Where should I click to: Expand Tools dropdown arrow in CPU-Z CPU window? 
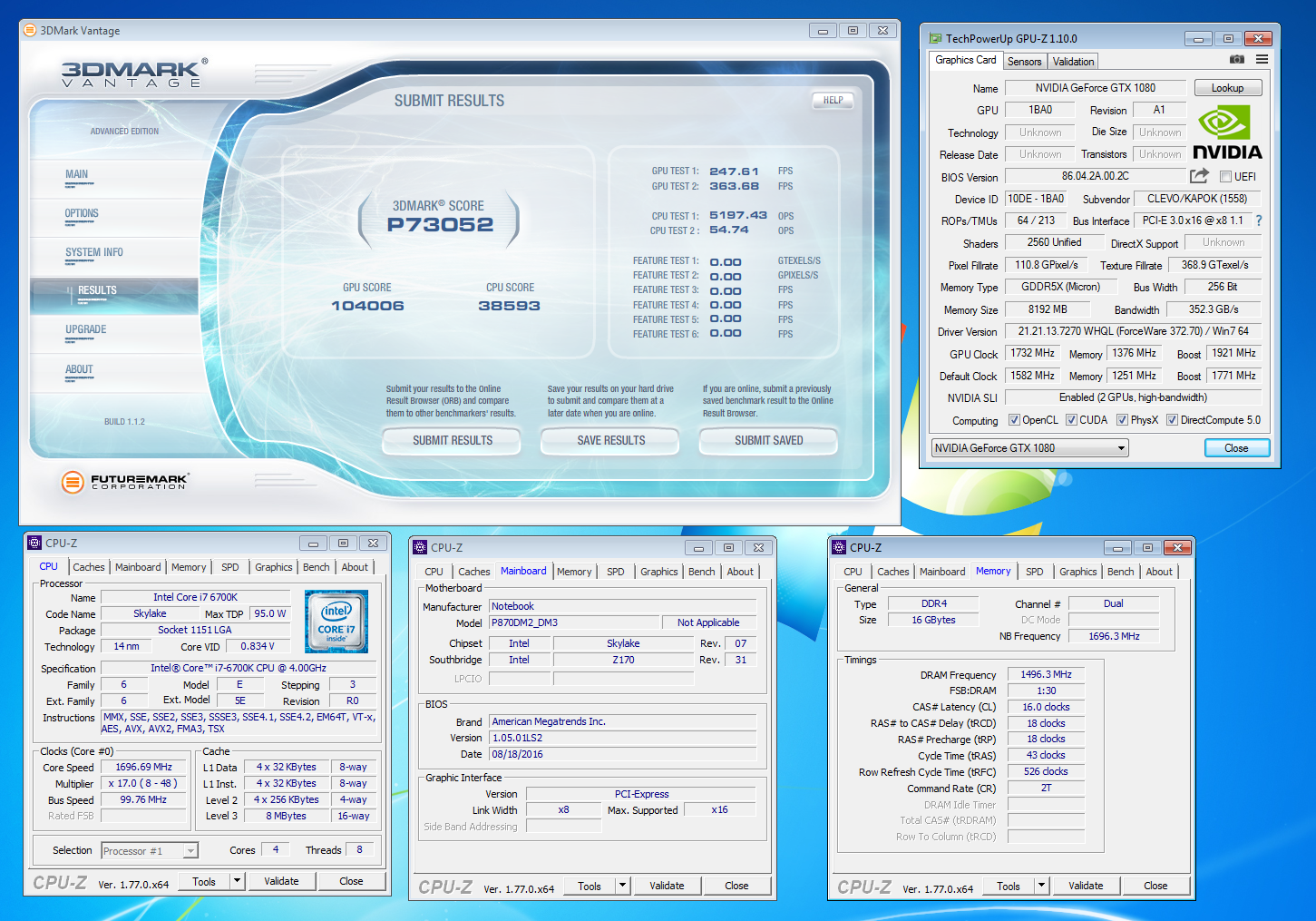point(237,881)
